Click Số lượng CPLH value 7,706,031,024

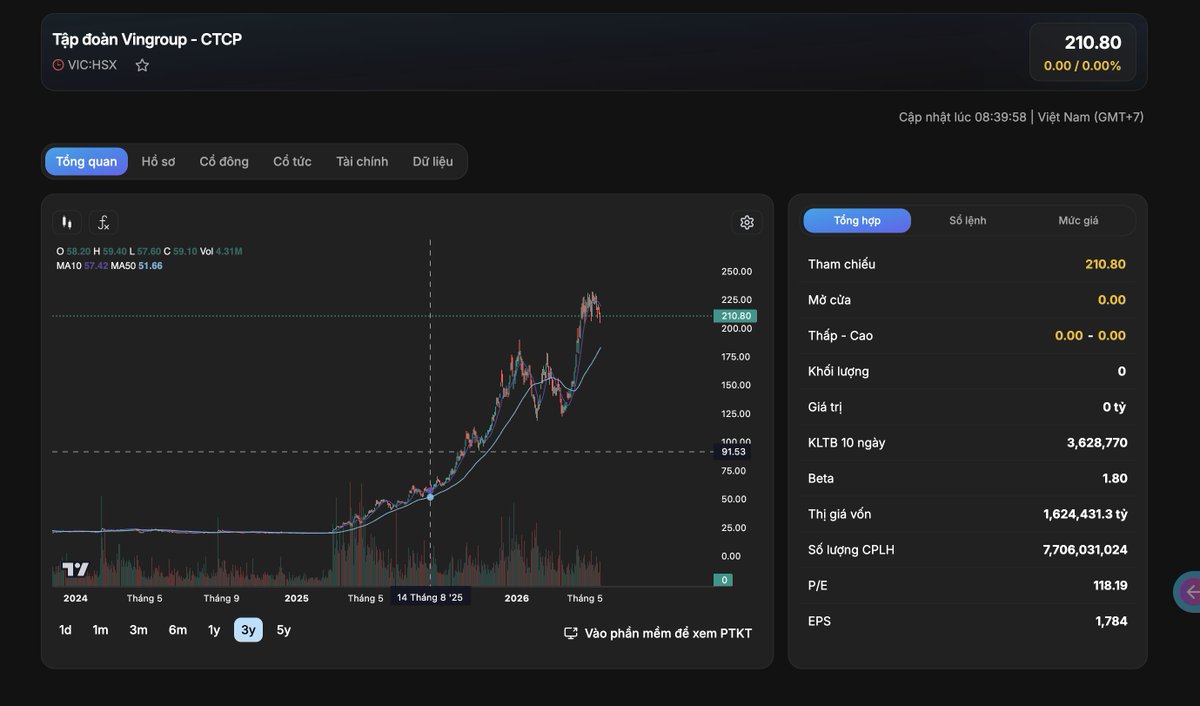pos(1085,550)
